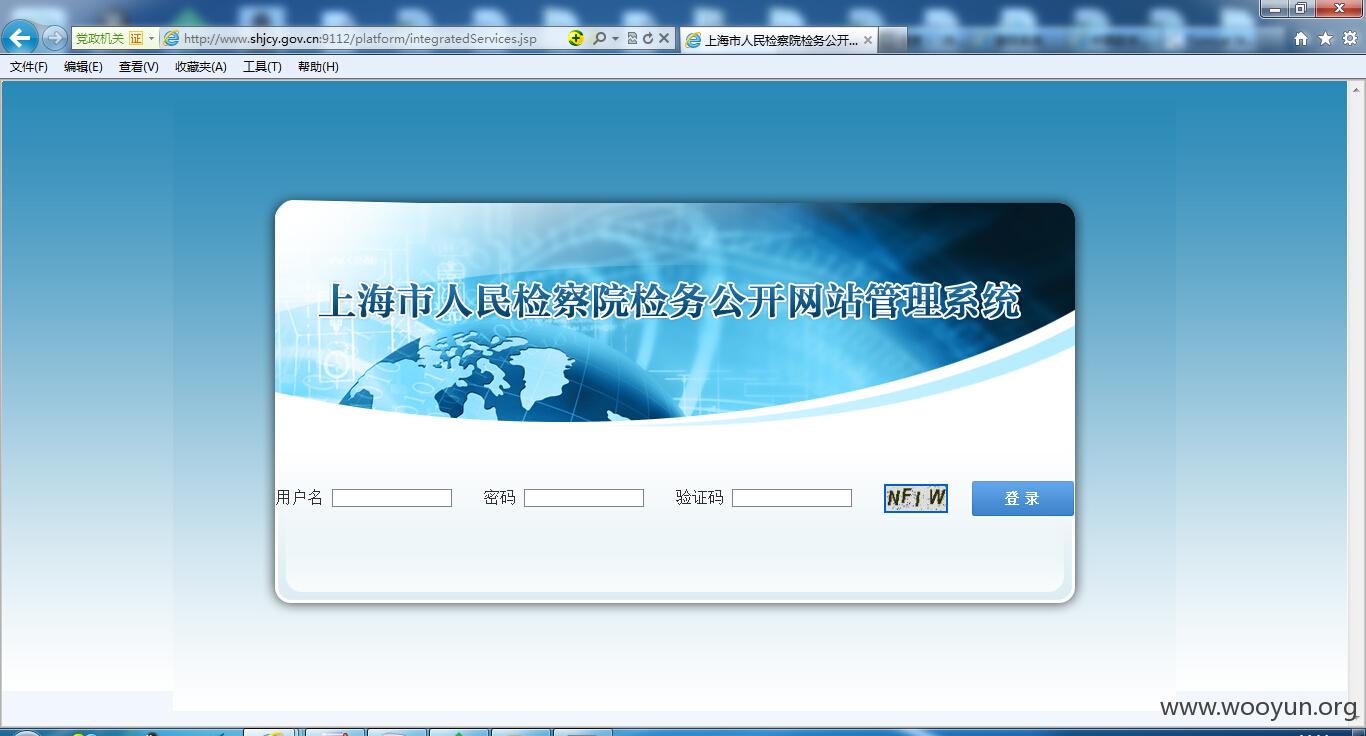Open the 工具(T) menu

click(262, 67)
